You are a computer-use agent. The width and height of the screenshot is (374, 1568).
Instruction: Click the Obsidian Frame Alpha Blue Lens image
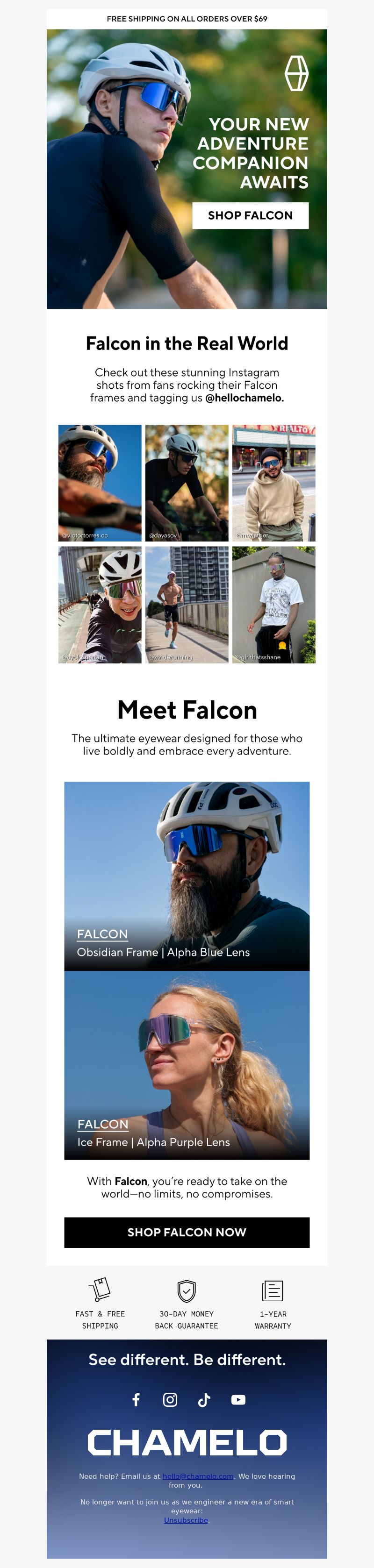[x=187, y=876]
